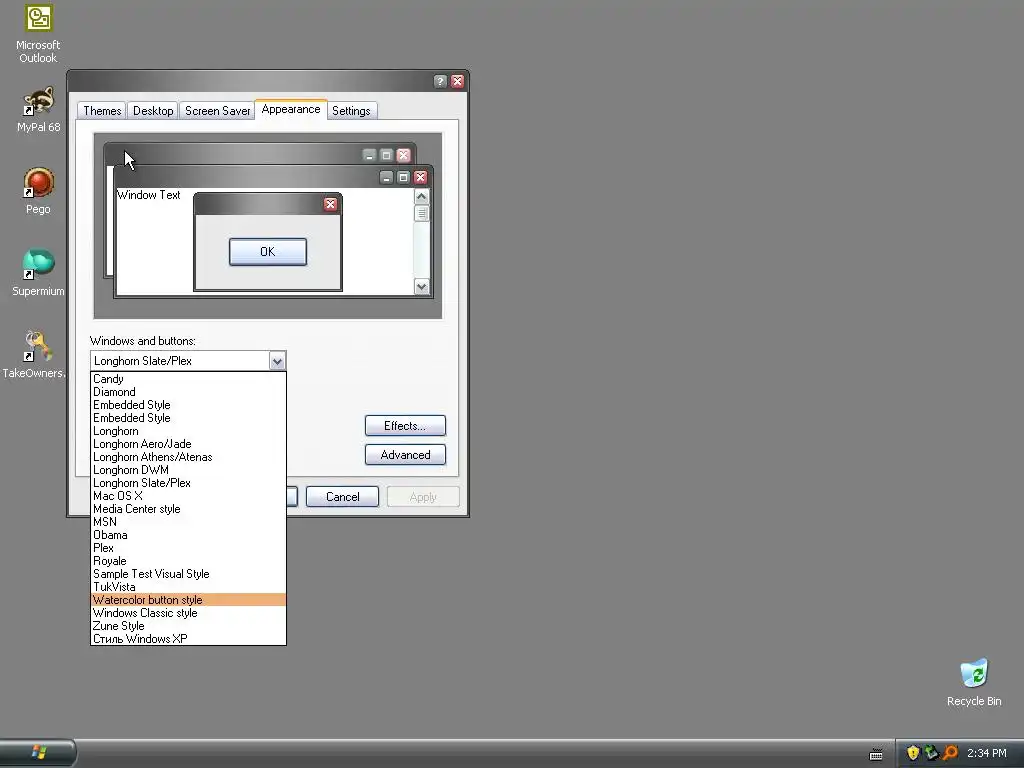Click the preview window scroll down arrow
Viewport: 1024px width, 768px height.
pyautogui.click(x=421, y=286)
